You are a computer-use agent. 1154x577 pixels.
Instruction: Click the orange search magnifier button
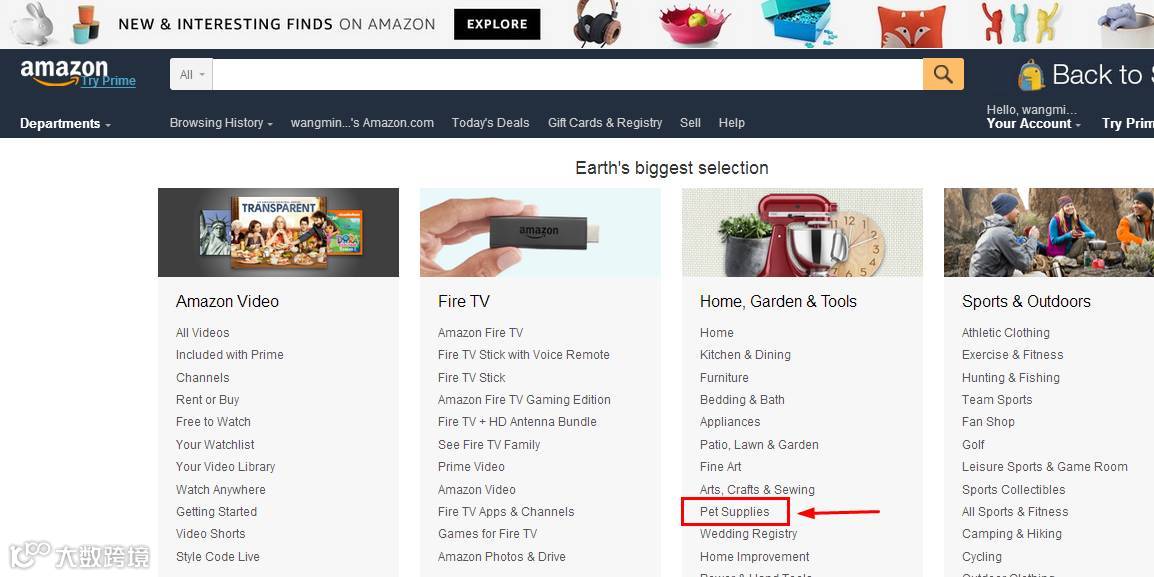[x=943, y=74]
